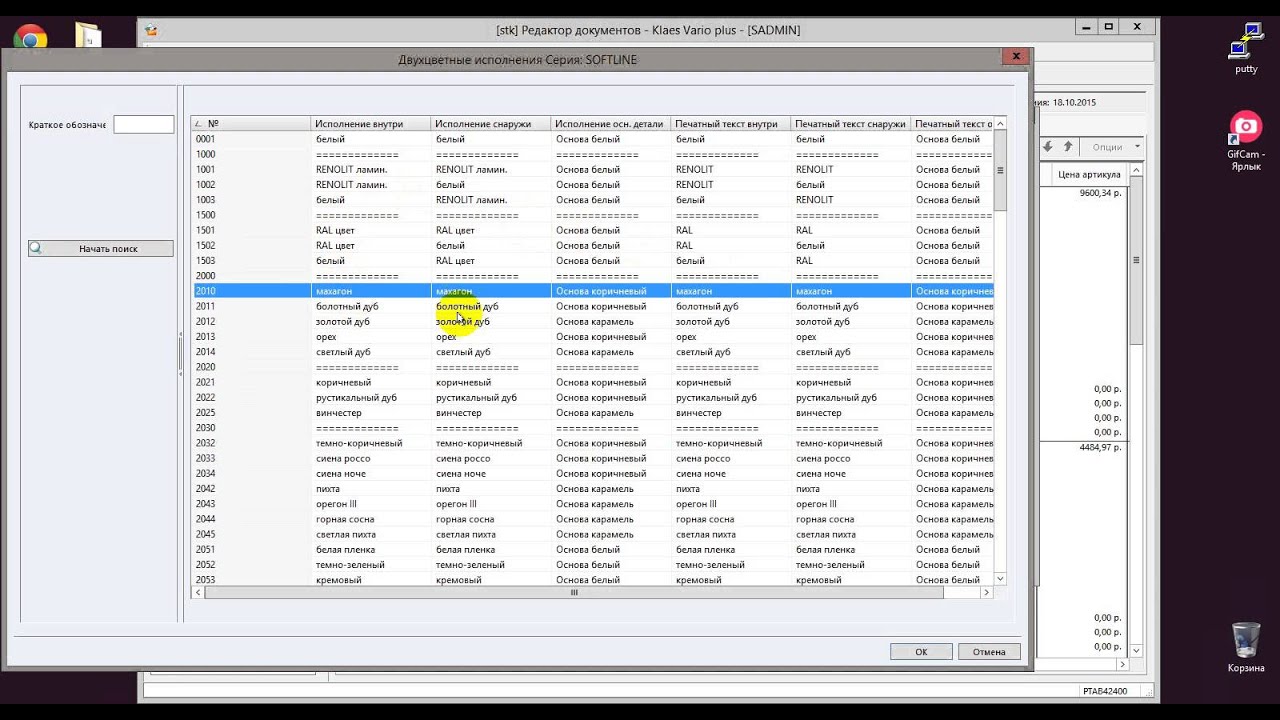
Task: Select row 0001
Action: (x=593, y=139)
